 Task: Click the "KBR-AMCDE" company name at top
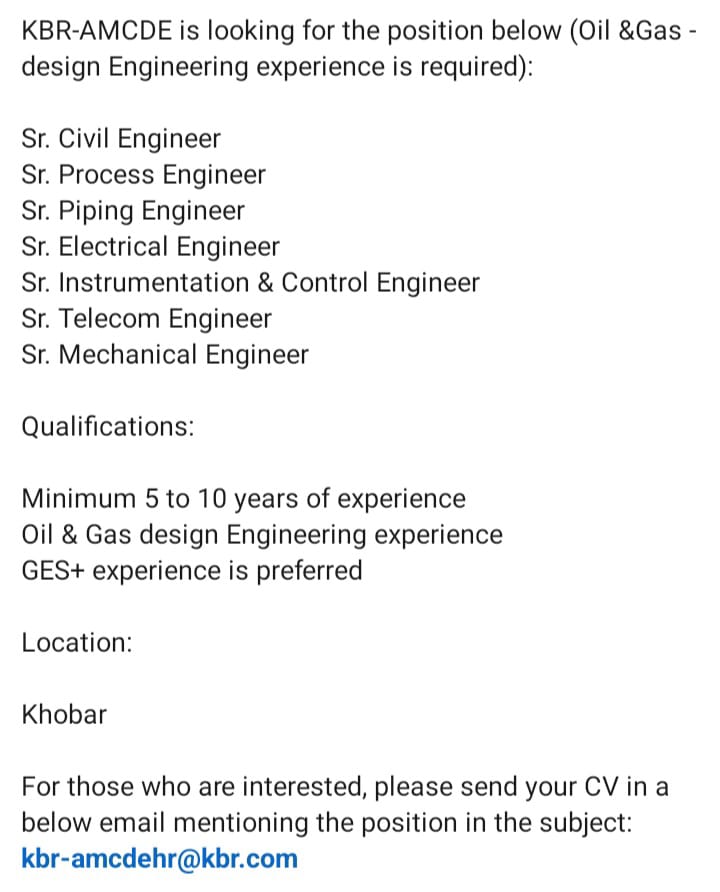[96, 31]
